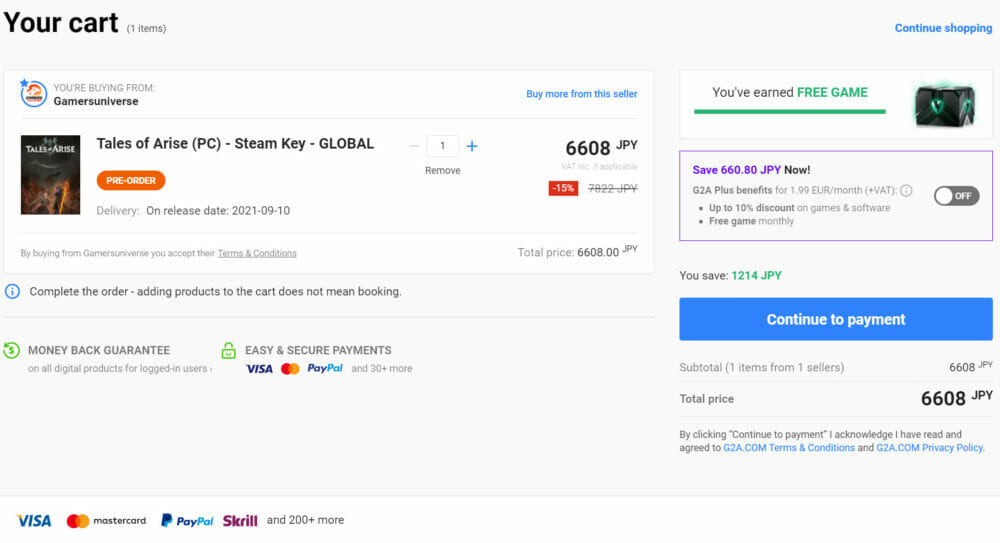Click the Tales of Arise cover thumbnail

click(50, 175)
